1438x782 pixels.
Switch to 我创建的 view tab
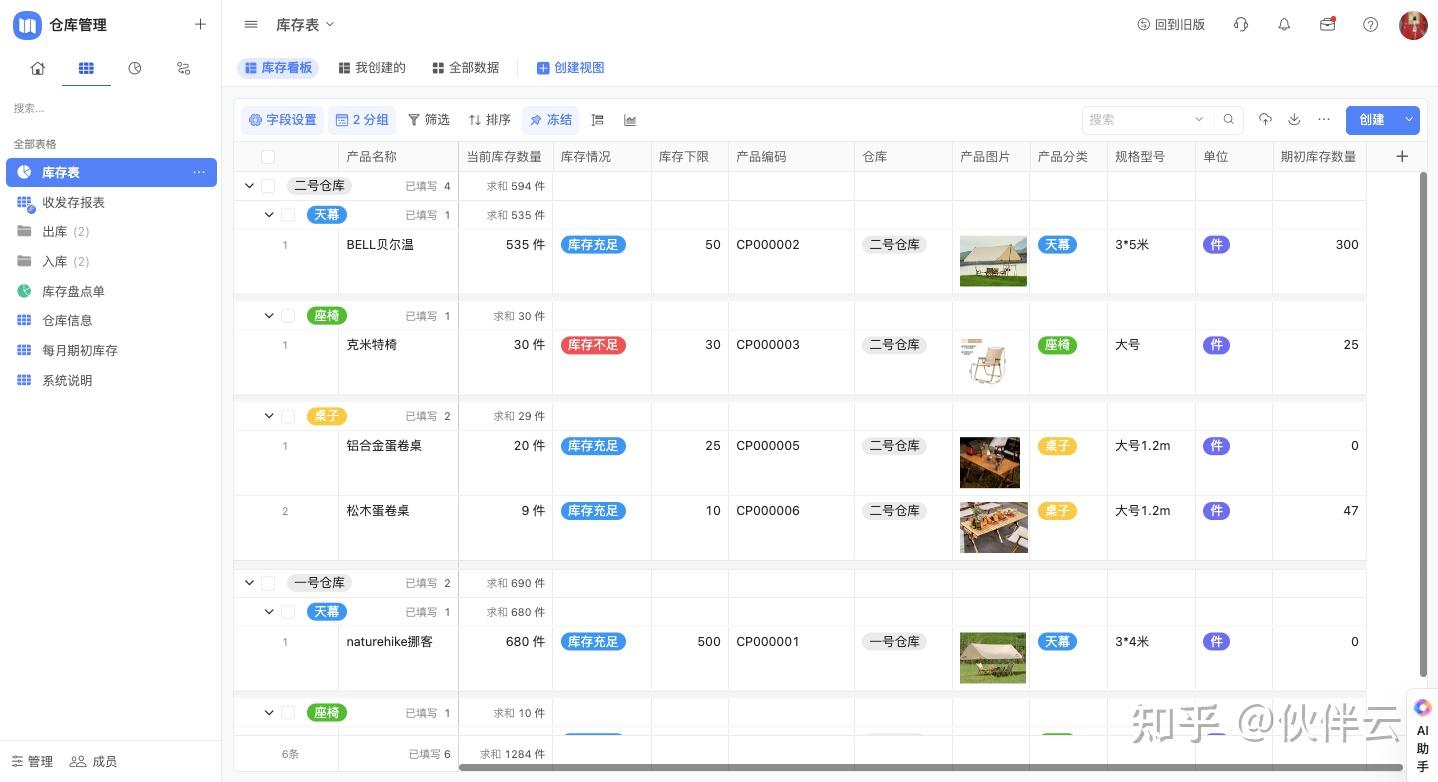click(372, 68)
